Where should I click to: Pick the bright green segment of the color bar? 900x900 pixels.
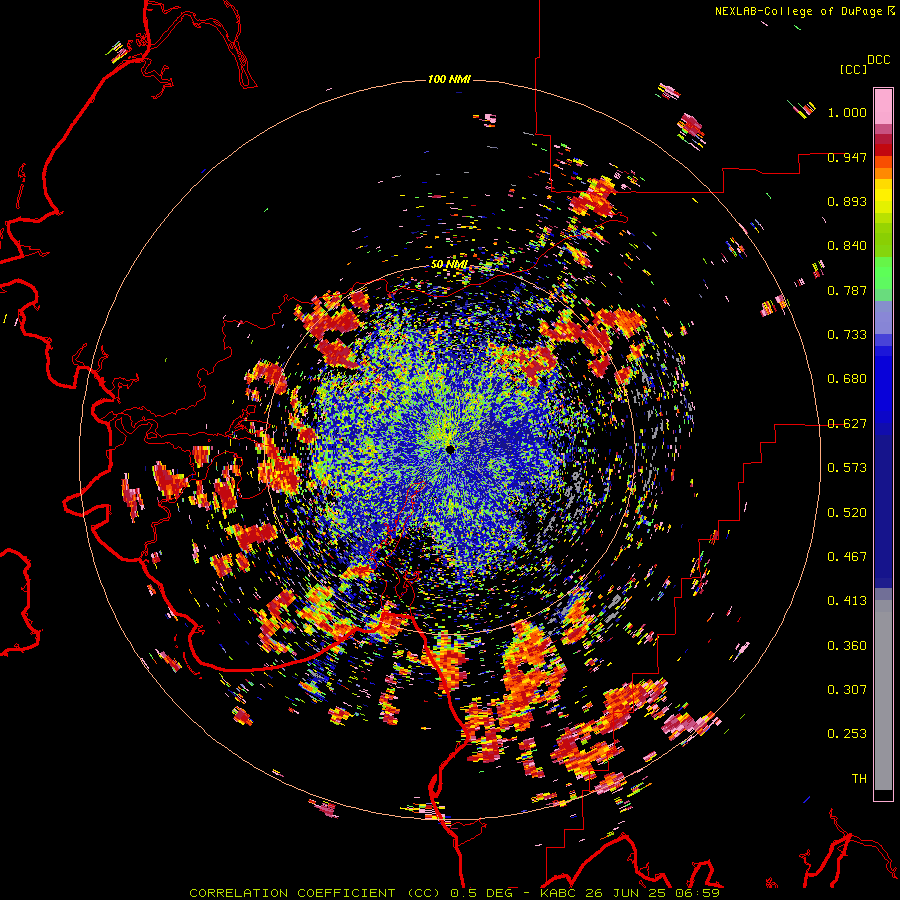point(883,273)
